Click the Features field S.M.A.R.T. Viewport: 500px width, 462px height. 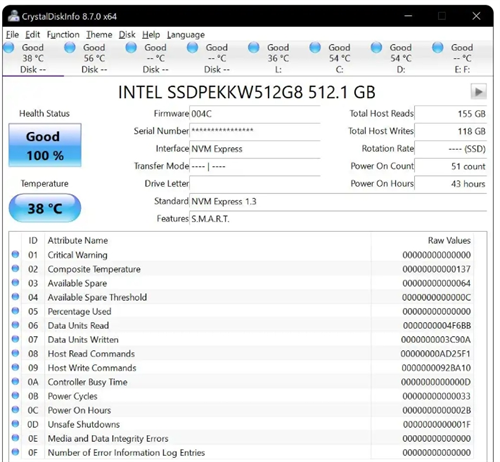tap(338, 219)
